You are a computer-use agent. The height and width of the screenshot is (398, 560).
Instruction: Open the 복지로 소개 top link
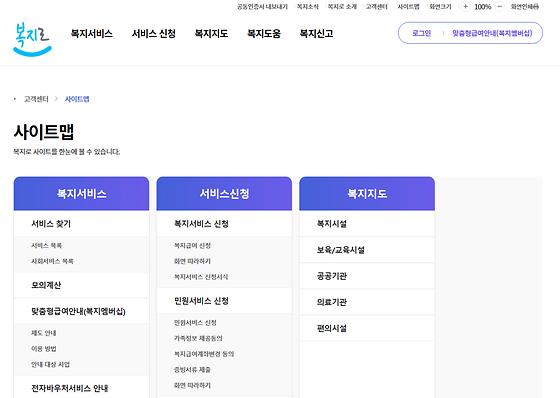342,6
